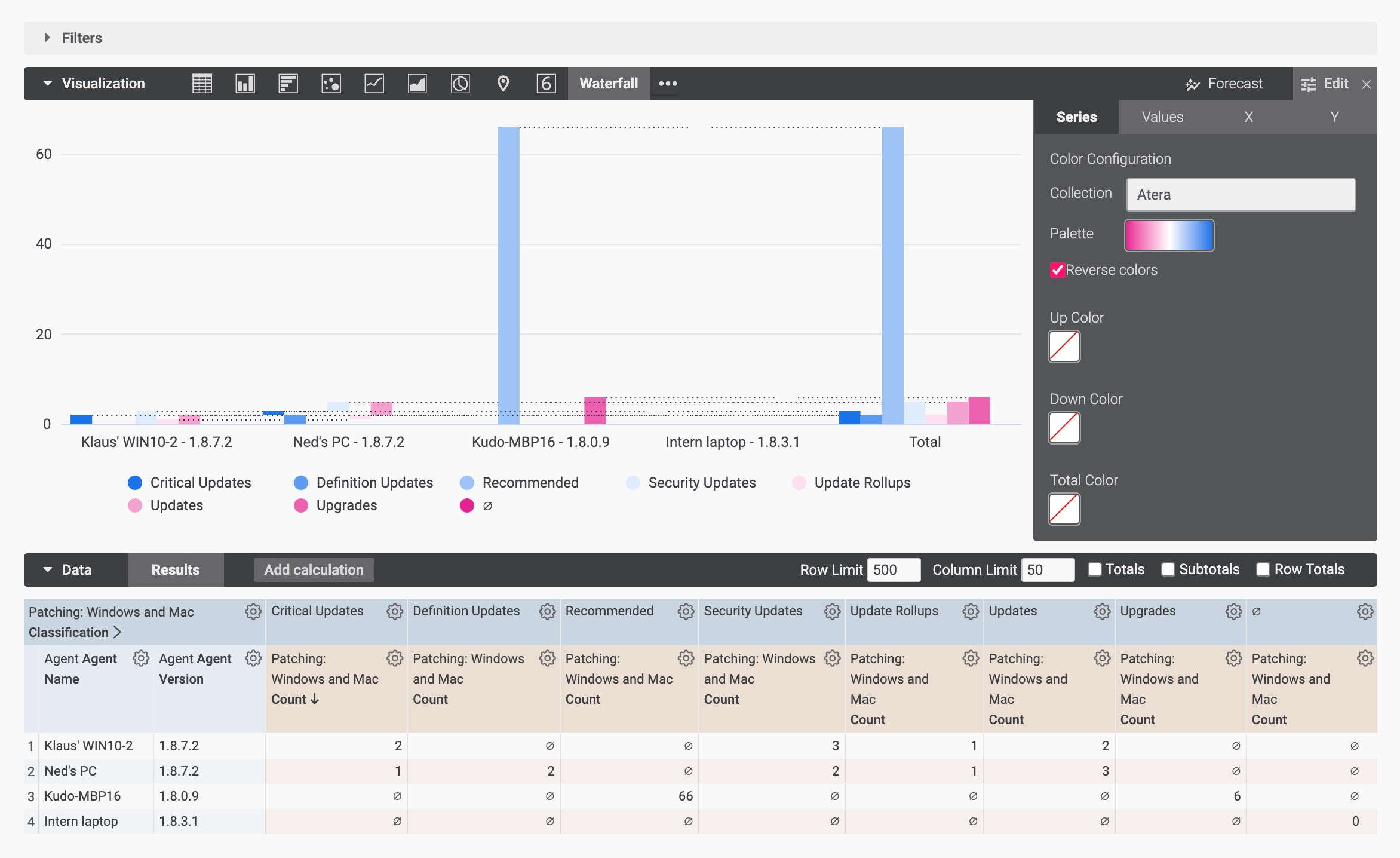Switch to the Values tab
Viewport: 1400px width, 858px height.
1162,117
